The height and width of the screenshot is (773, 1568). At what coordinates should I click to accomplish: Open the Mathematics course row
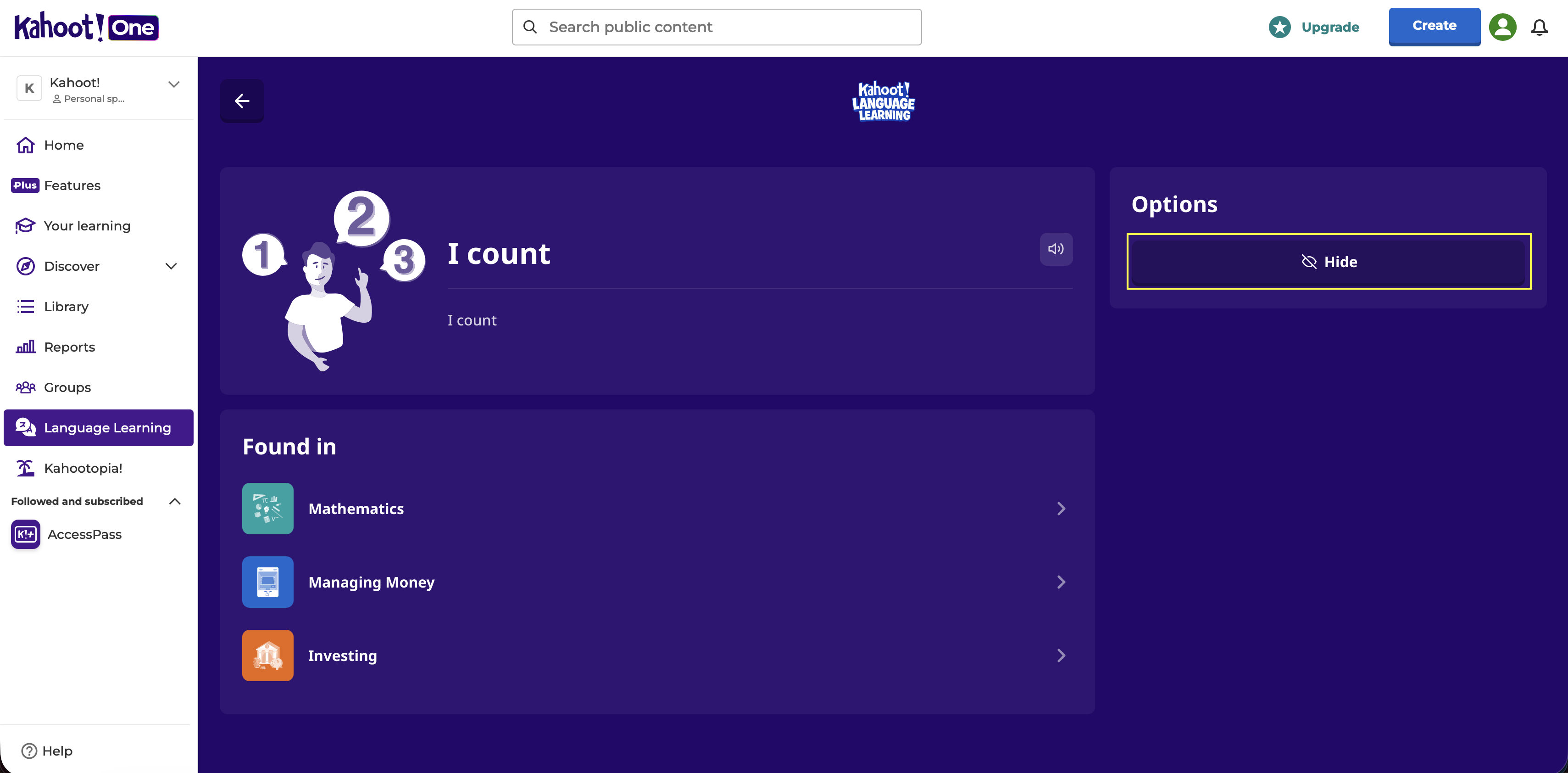click(657, 509)
